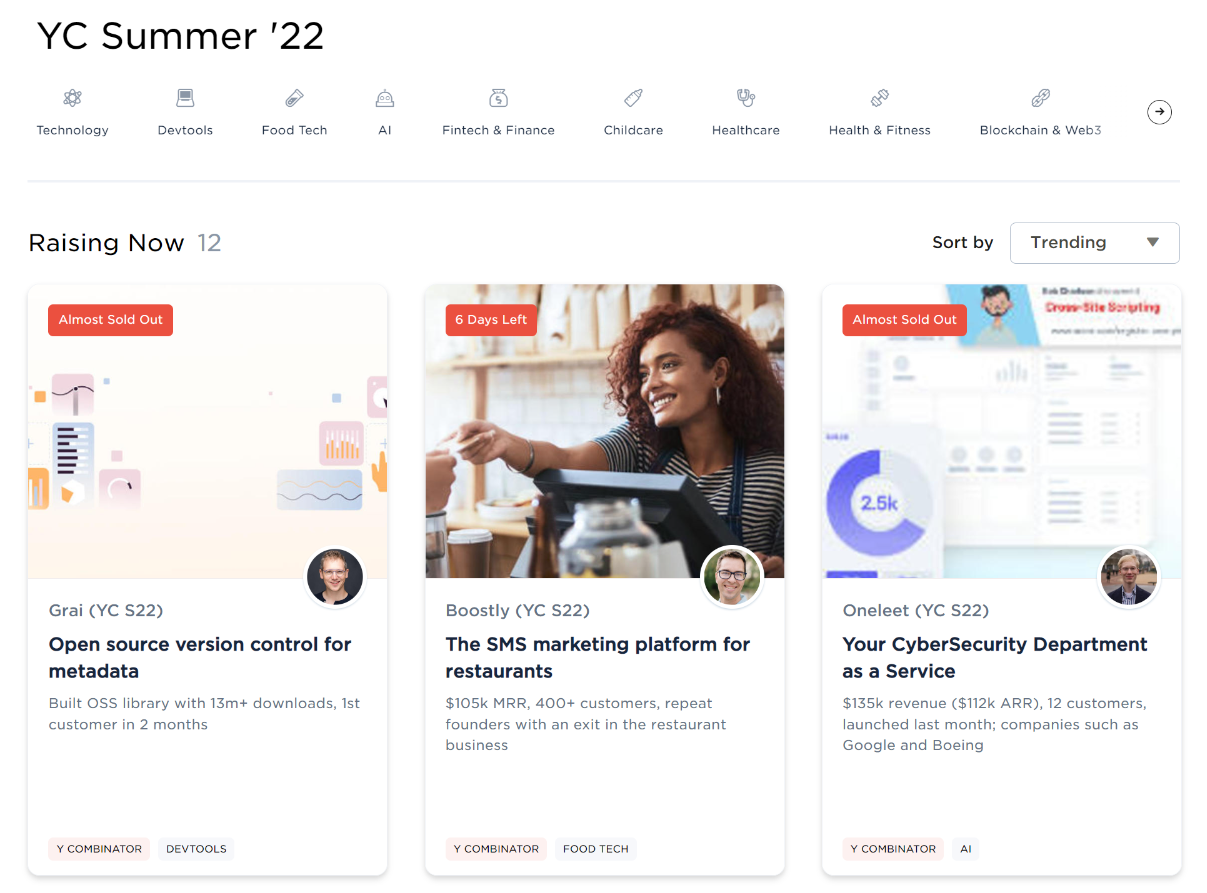Open the Grai metadata version control title
The image size is (1207, 893).
pyautogui.click(x=200, y=658)
